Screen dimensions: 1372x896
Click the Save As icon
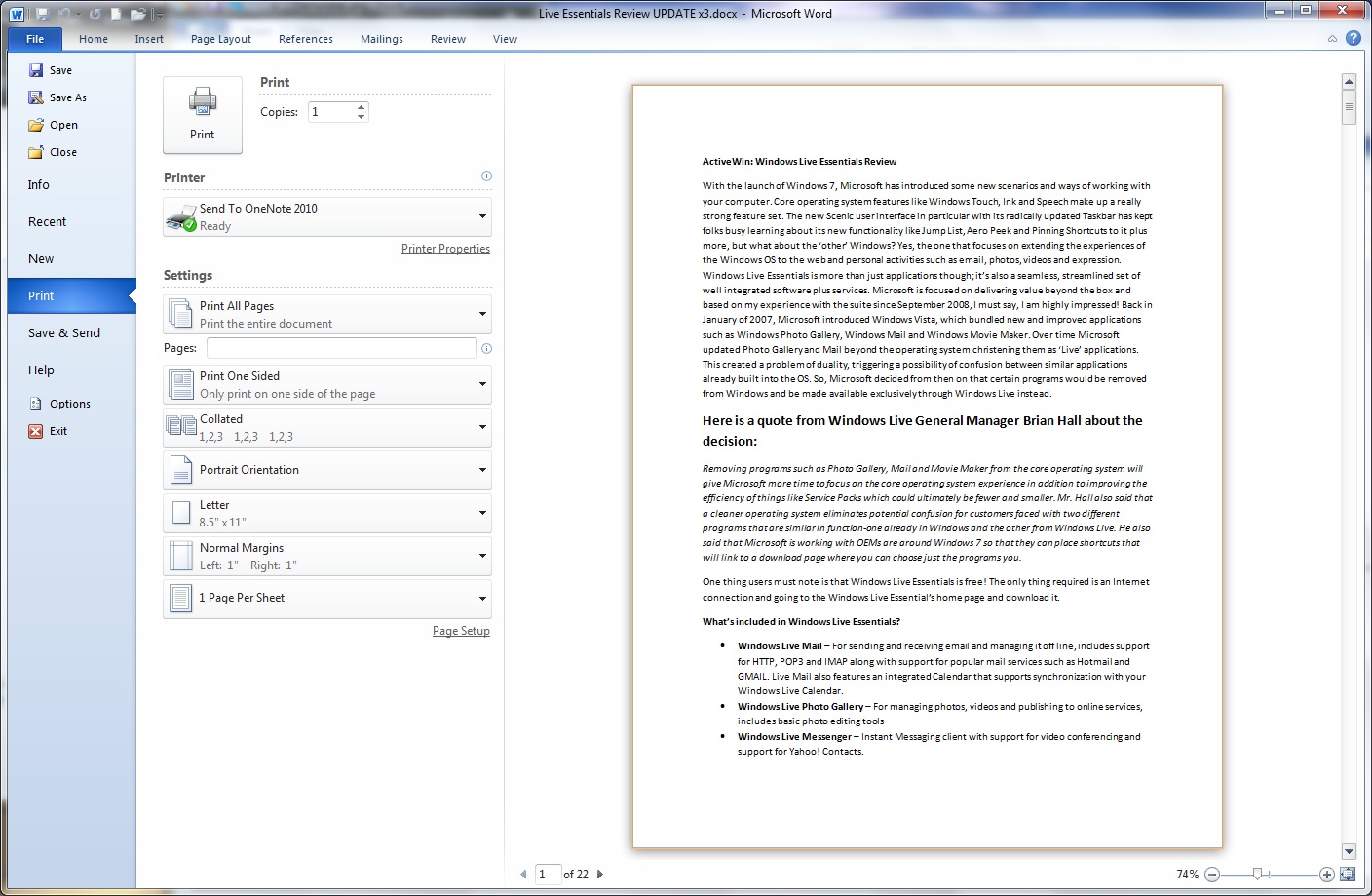pyautogui.click(x=36, y=97)
